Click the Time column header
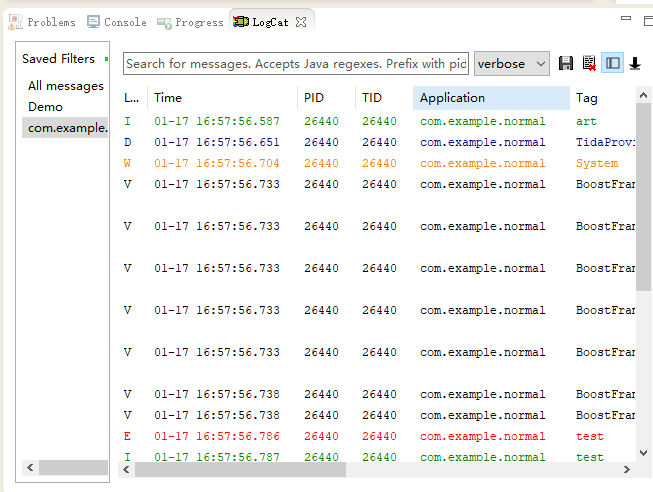Viewport: 653px width, 492px height. click(222, 98)
